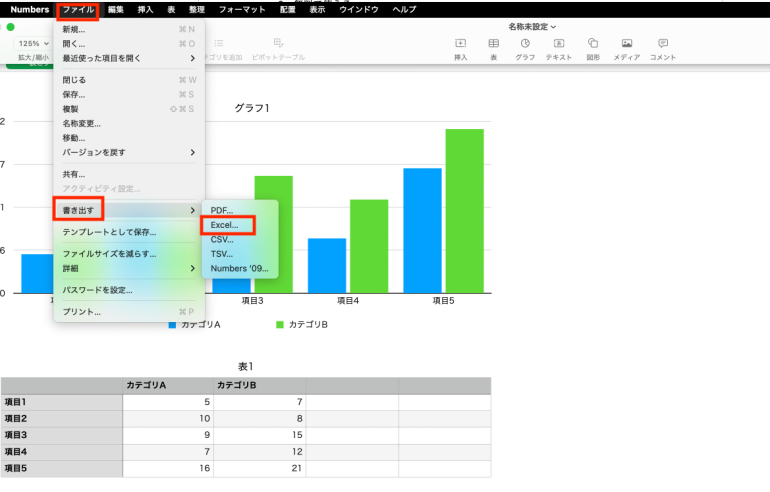Viewport: 770px width, 492px height.
Task: Select cell with value 16
Action: click(x=168, y=468)
